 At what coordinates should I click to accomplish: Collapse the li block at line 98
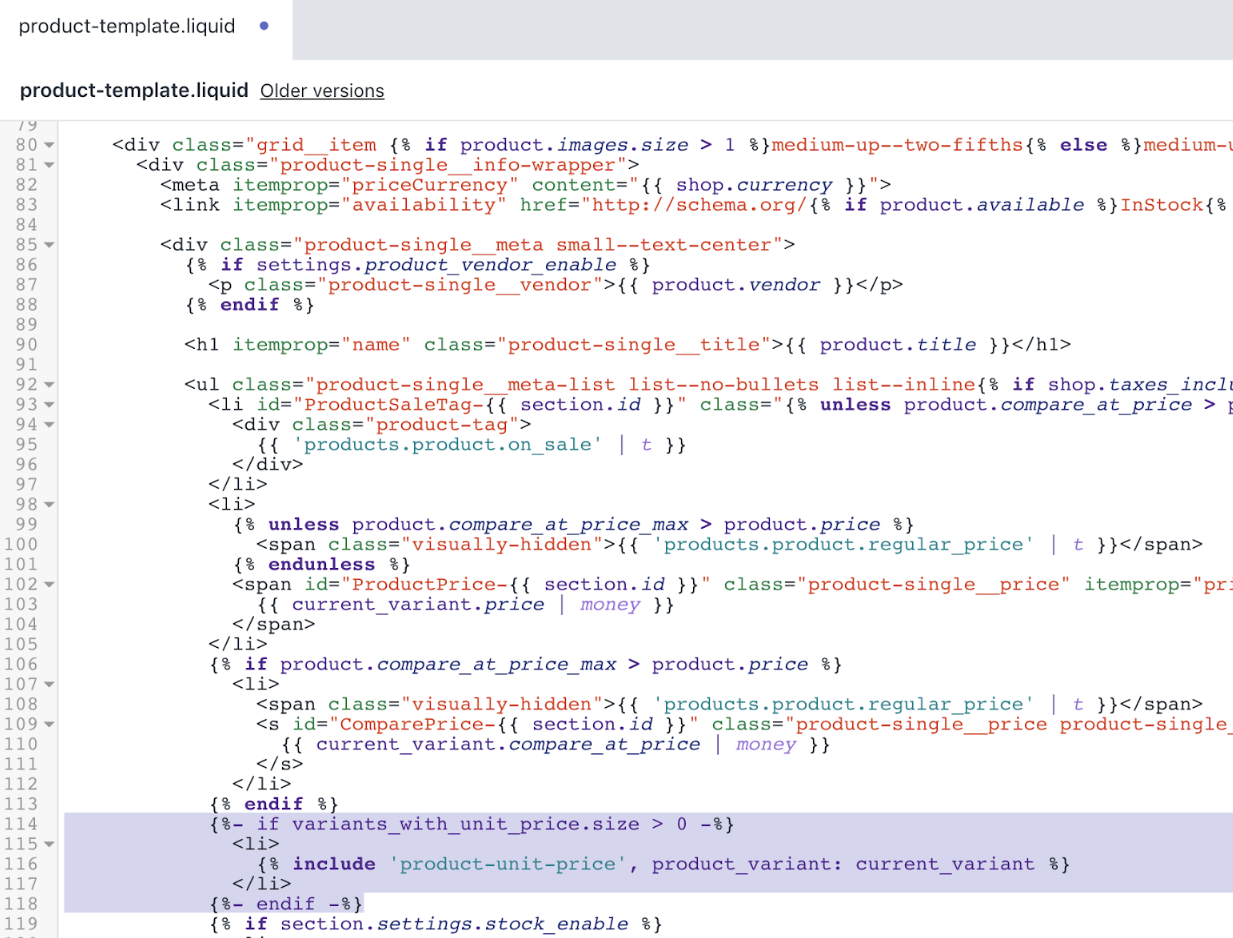pyautogui.click(x=49, y=505)
